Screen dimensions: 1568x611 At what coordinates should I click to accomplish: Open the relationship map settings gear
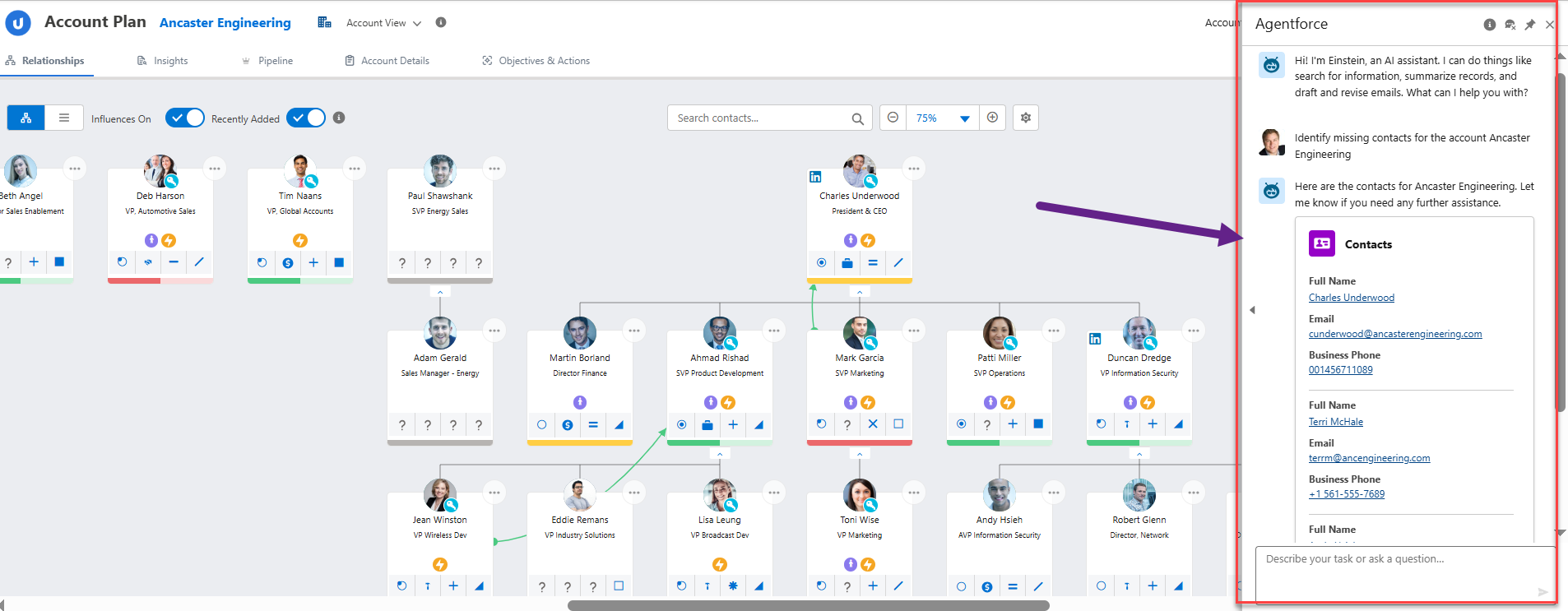(1026, 118)
